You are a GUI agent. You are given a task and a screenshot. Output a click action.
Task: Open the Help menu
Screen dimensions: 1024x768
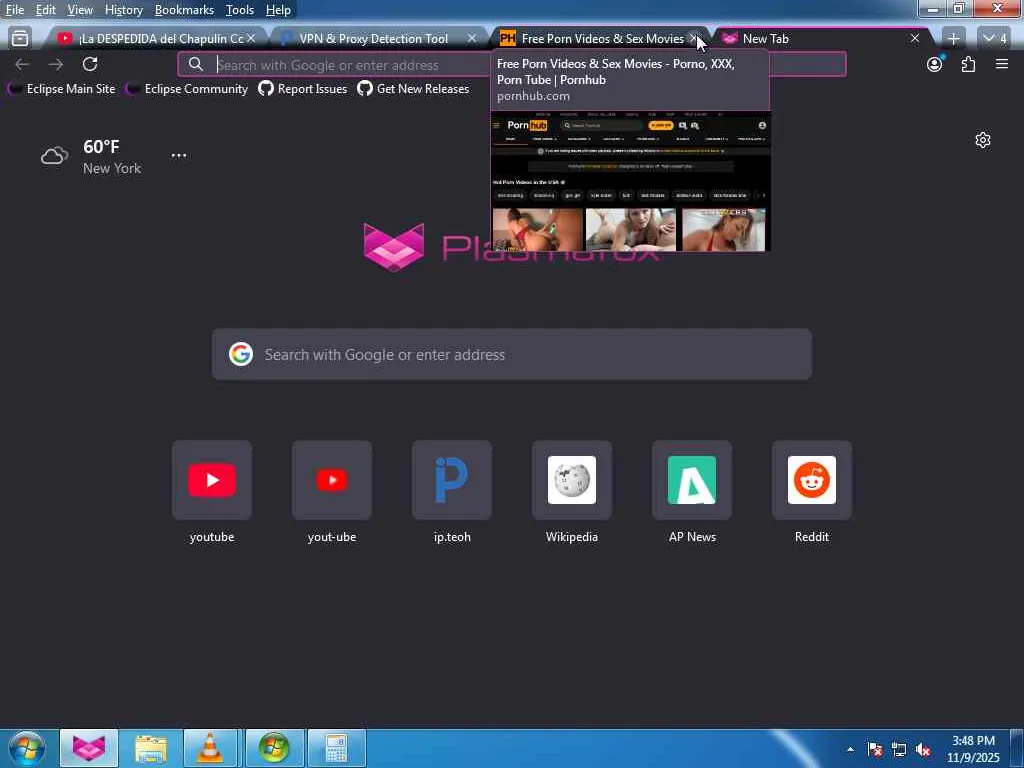click(x=278, y=10)
